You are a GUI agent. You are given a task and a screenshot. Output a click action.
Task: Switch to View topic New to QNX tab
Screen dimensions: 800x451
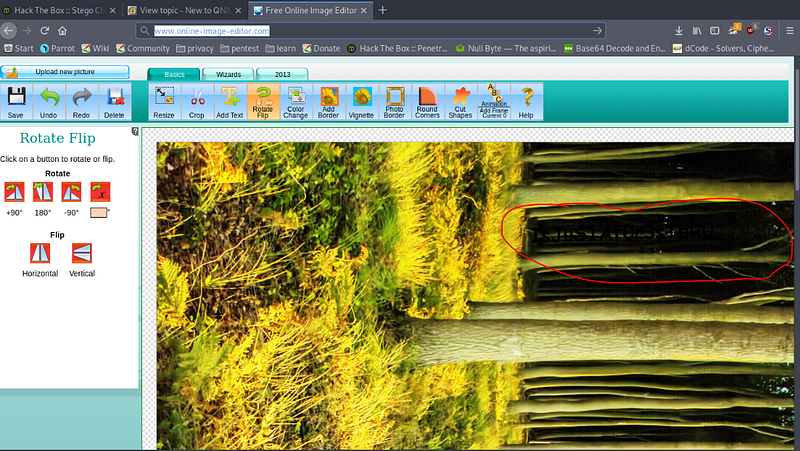pos(185,10)
